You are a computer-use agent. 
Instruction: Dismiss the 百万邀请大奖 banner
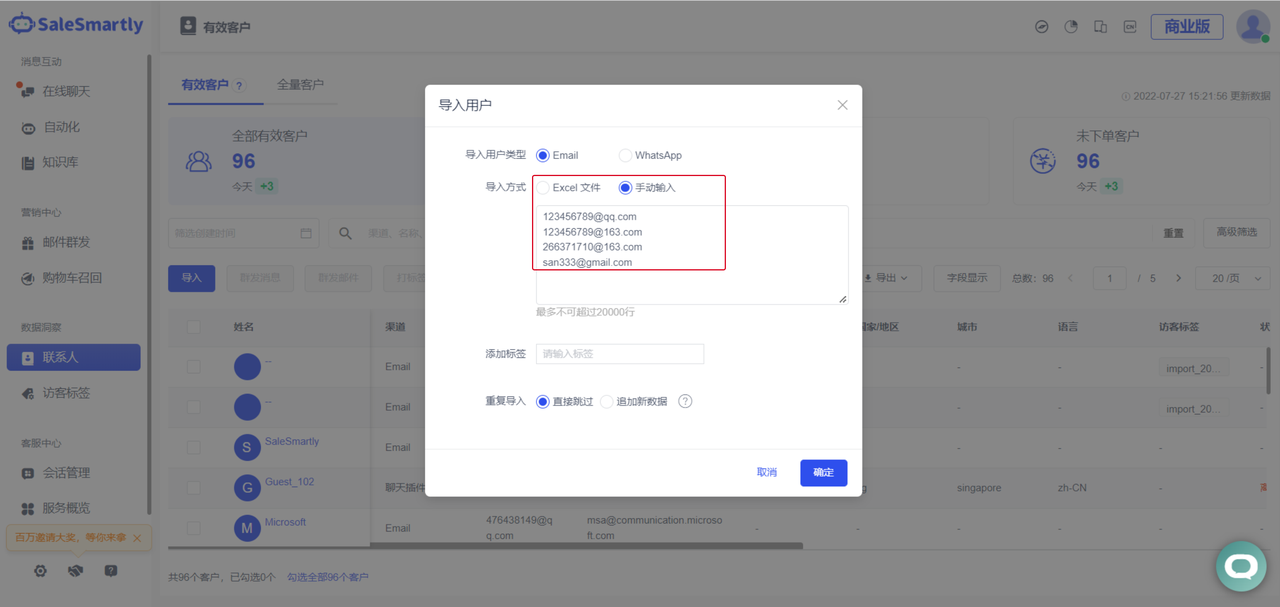pos(137,538)
